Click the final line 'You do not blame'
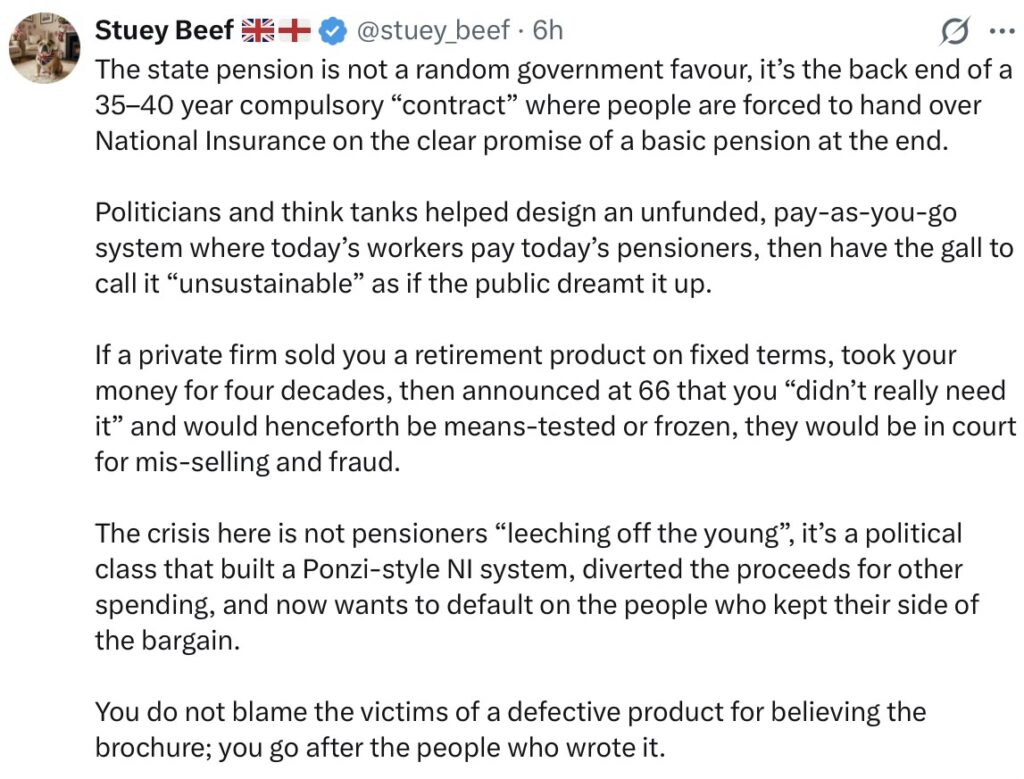 511,729
